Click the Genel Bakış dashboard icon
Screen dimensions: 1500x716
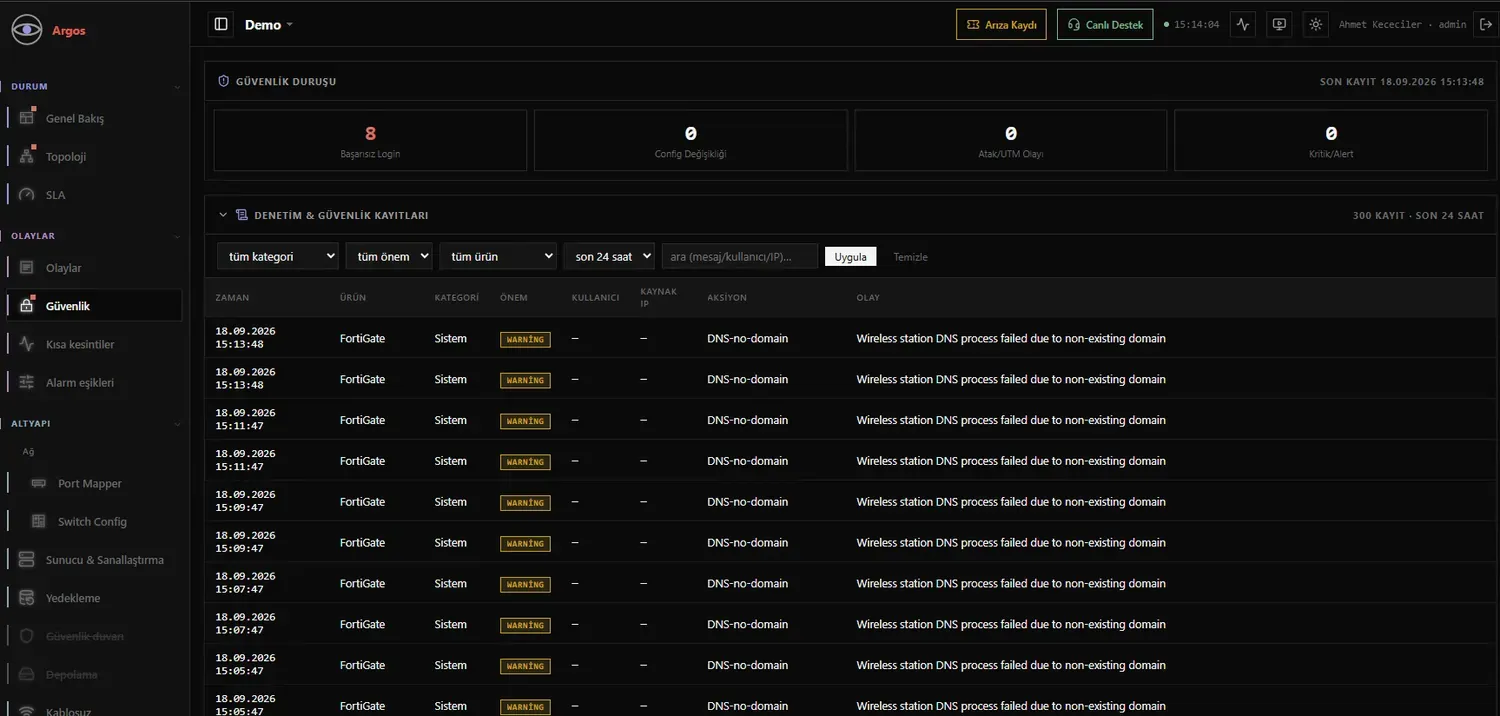click(x=27, y=118)
